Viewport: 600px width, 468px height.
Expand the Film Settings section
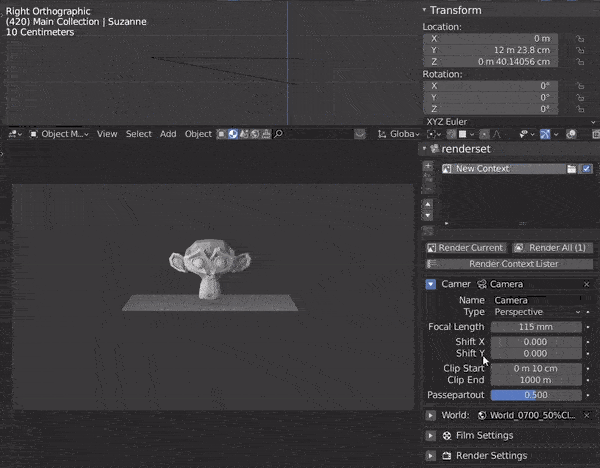pos(430,435)
